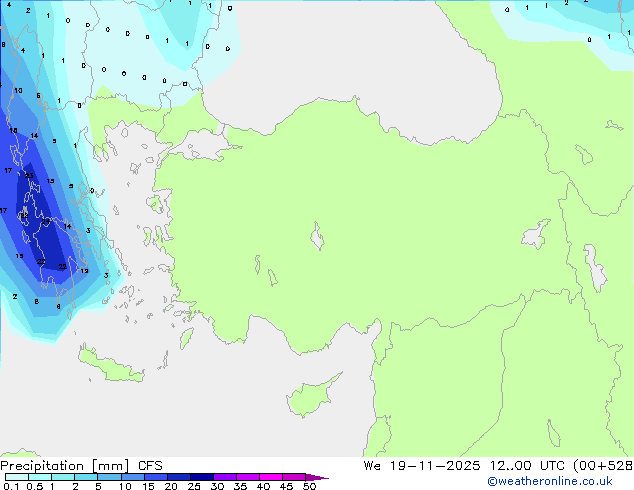Click the legend label '30'
The height and width of the screenshot is (490, 634).
pos(217,486)
